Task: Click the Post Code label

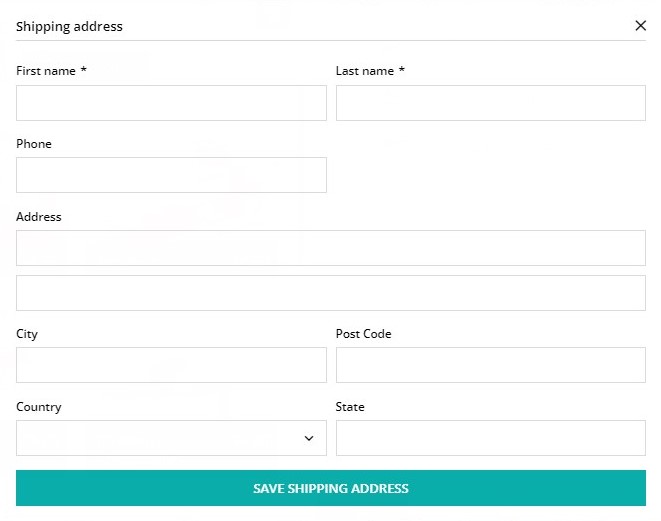Action: (363, 334)
